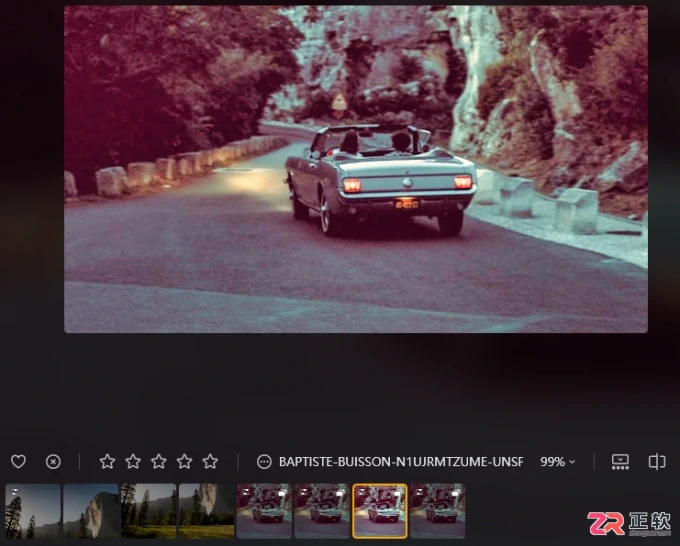680x546 pixels.
Task: Open the 99% zoom level dropdown
Action: tap(558, 462)
